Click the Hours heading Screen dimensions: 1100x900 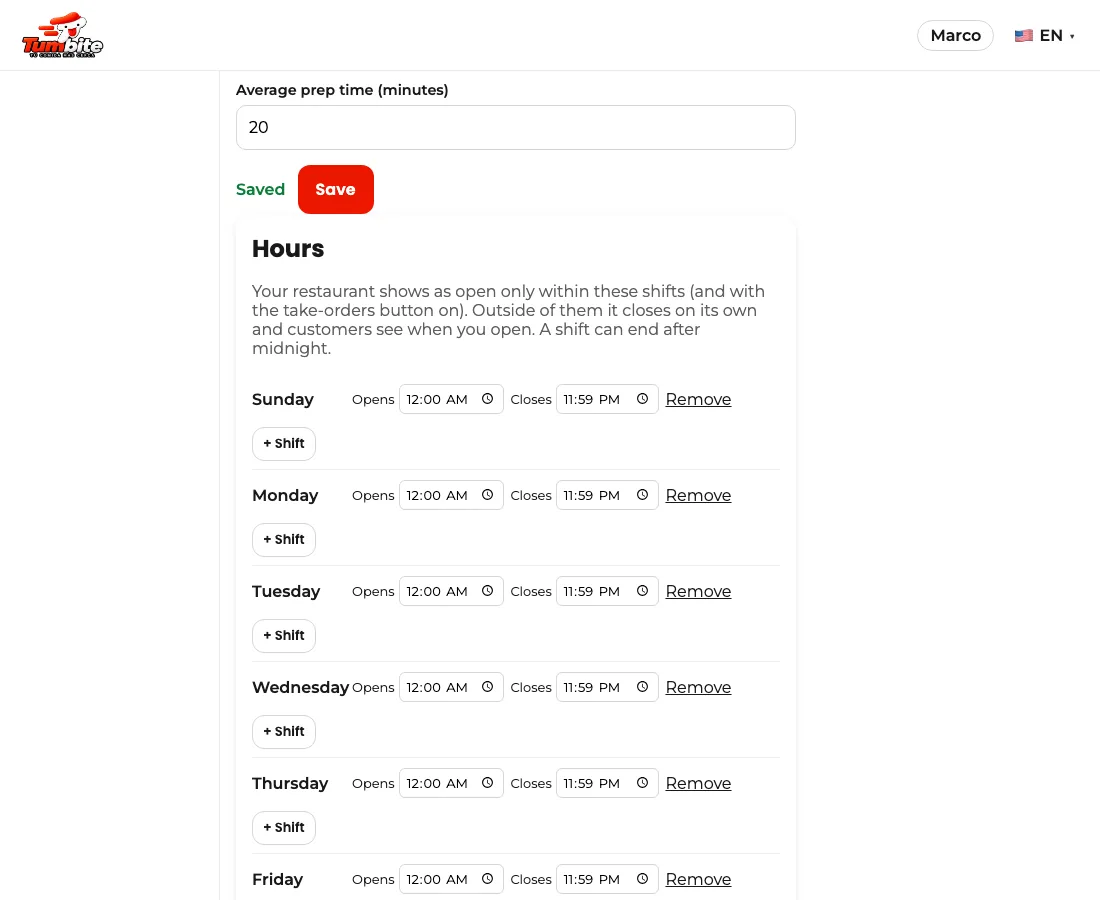[x=288, y=249]
